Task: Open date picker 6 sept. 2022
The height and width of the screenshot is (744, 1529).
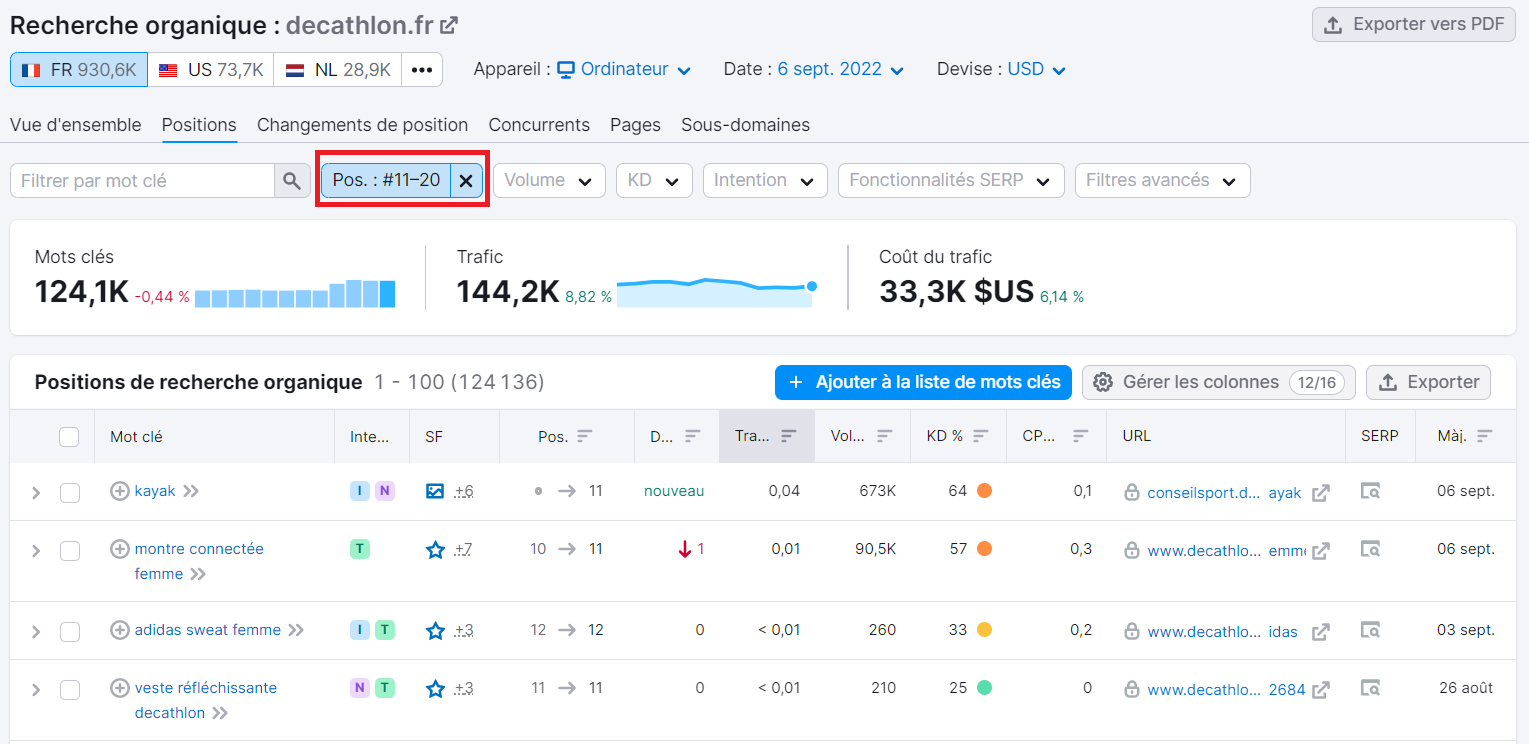Action: coord(840,70)
